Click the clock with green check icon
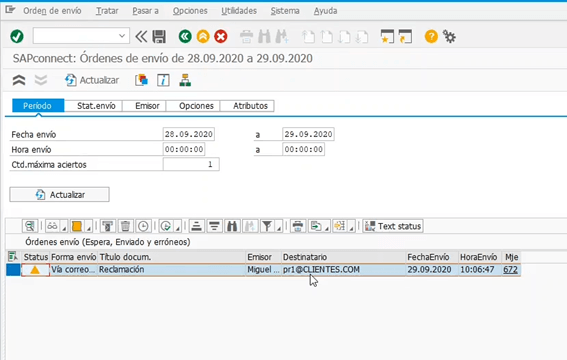Viewport: 567px width, 360px height. point(166,226)
